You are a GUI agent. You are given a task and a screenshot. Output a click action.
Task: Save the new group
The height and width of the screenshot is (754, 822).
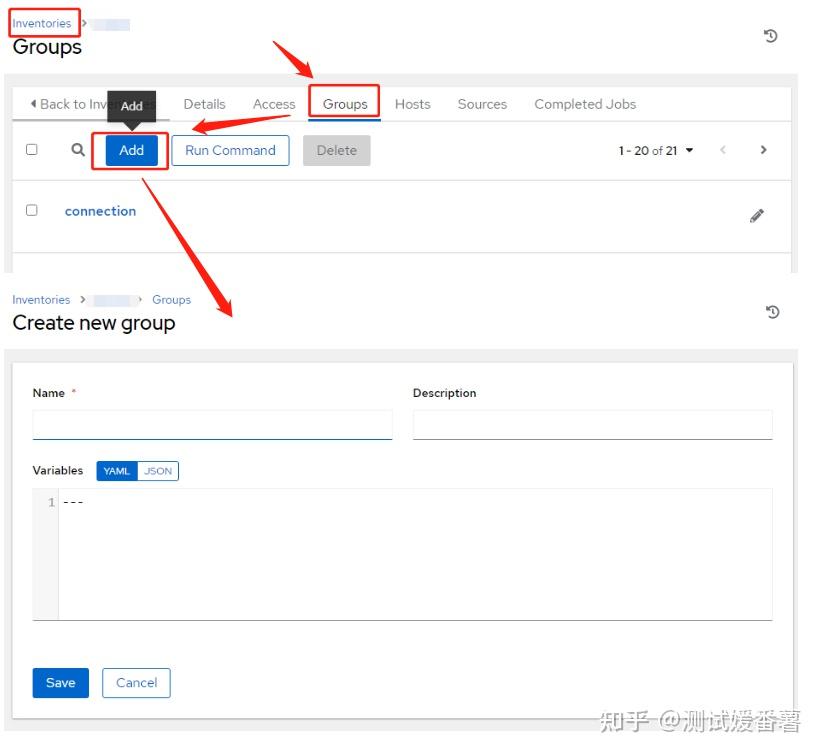click(60, 683)
